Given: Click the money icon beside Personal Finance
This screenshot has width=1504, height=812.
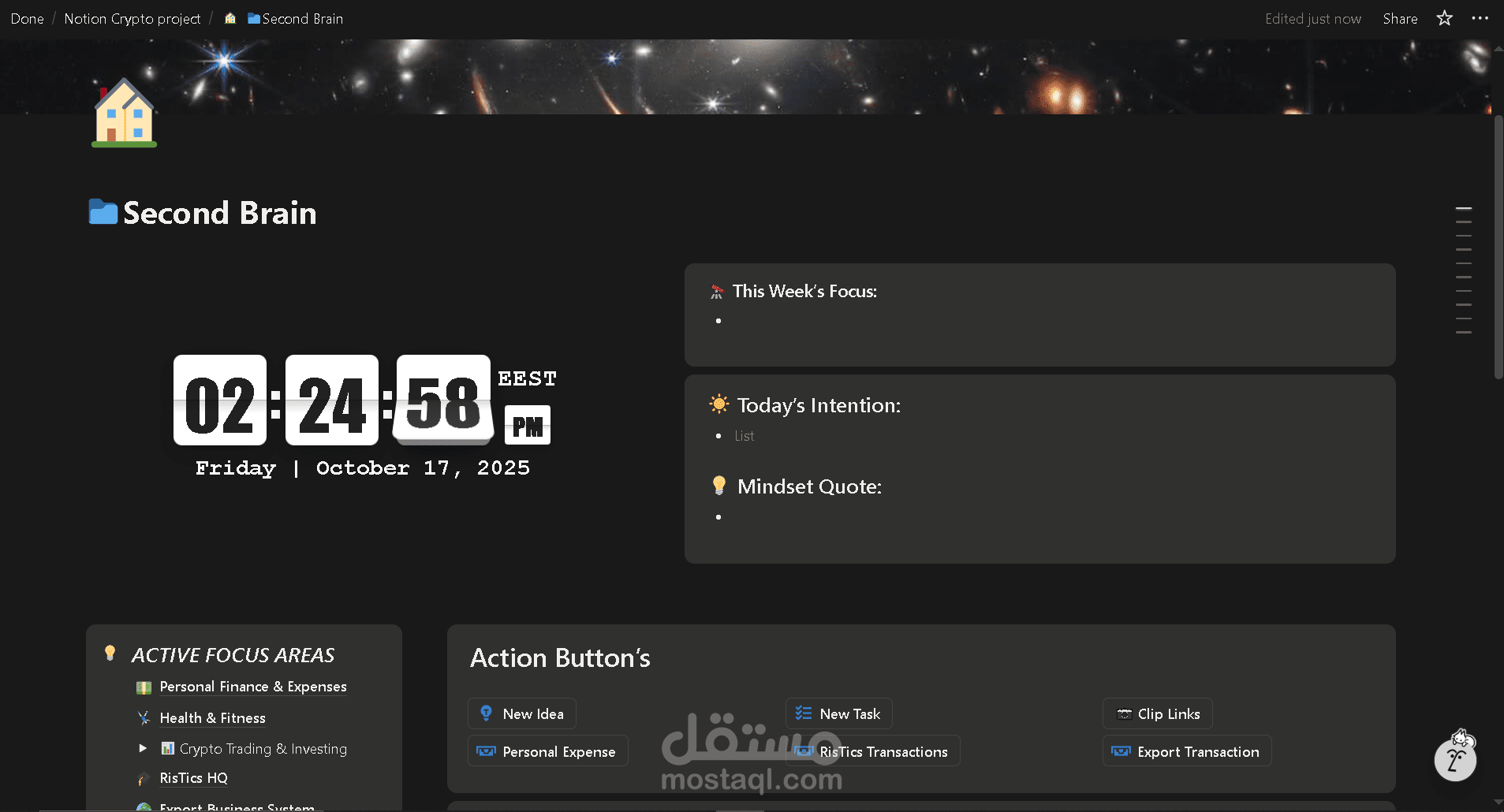Looking at the screenshot, I should coord(144,687).
